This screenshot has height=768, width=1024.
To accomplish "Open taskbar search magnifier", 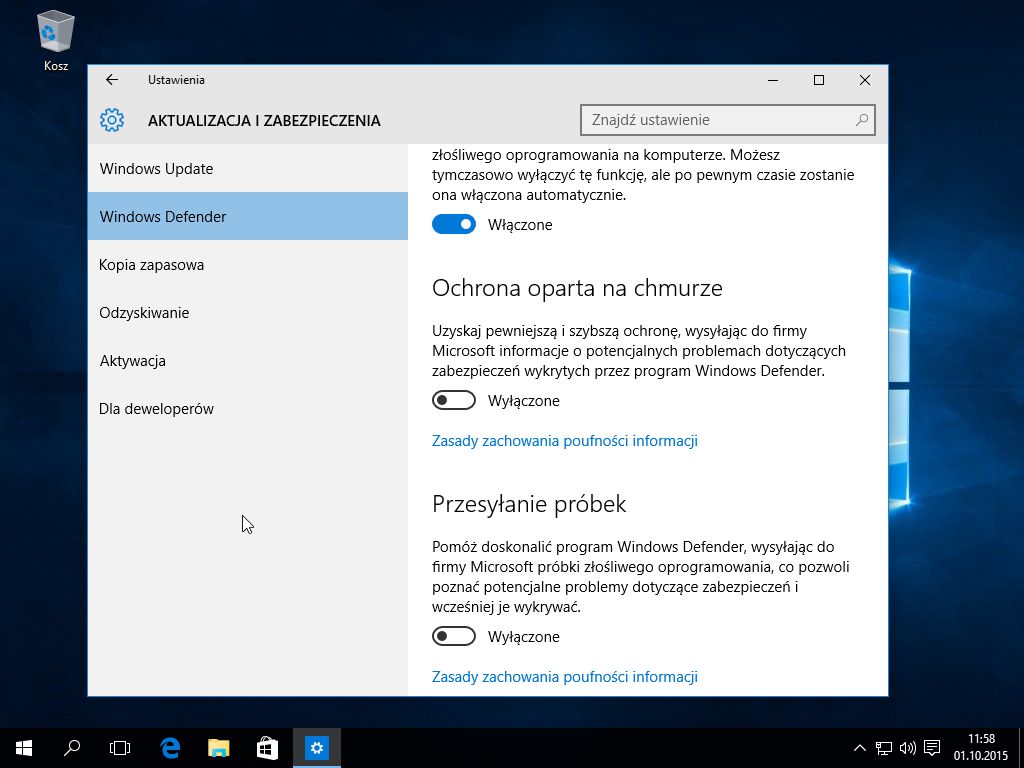I will (72, 748).
